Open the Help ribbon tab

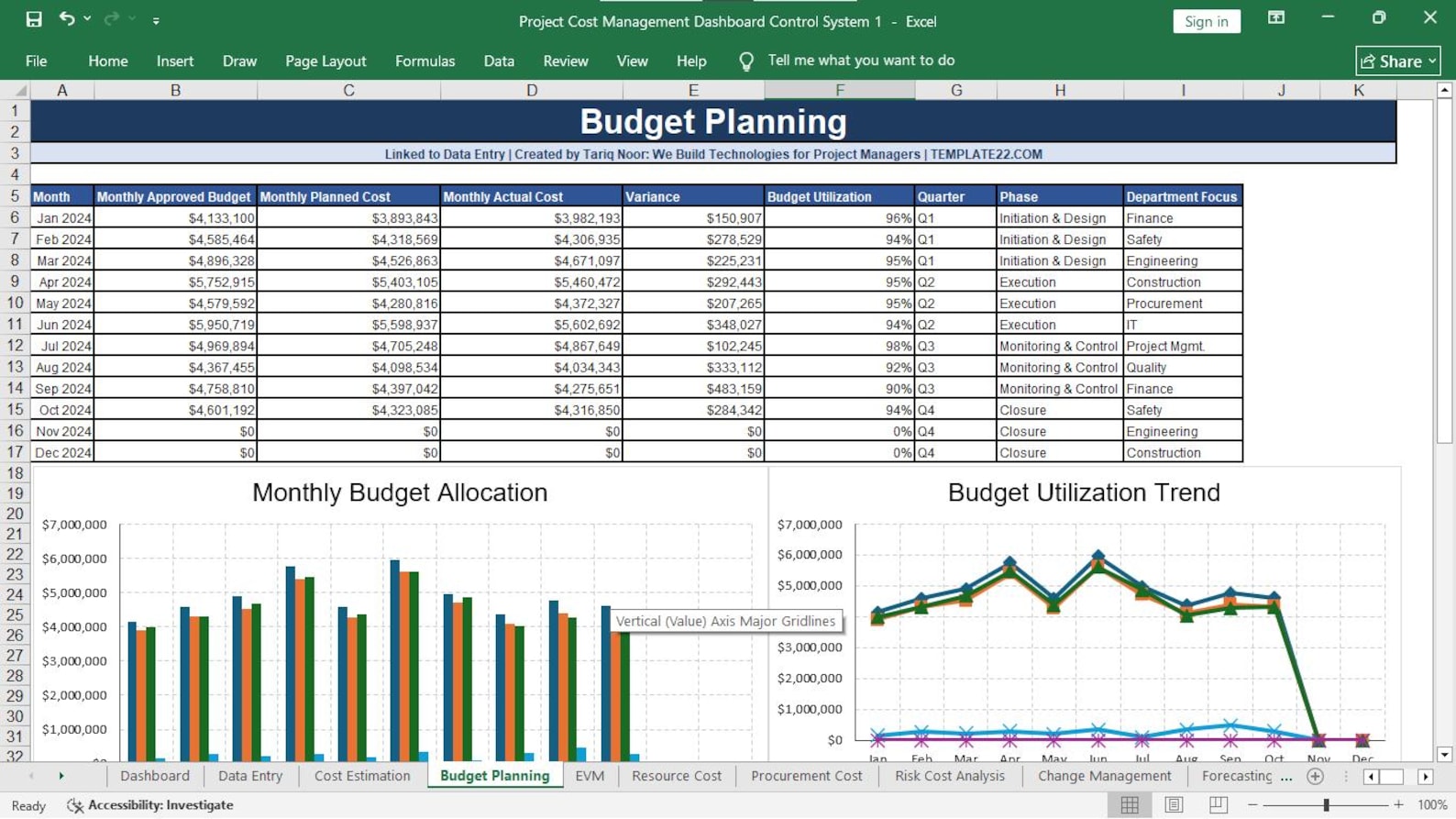(x=691, y=61)
